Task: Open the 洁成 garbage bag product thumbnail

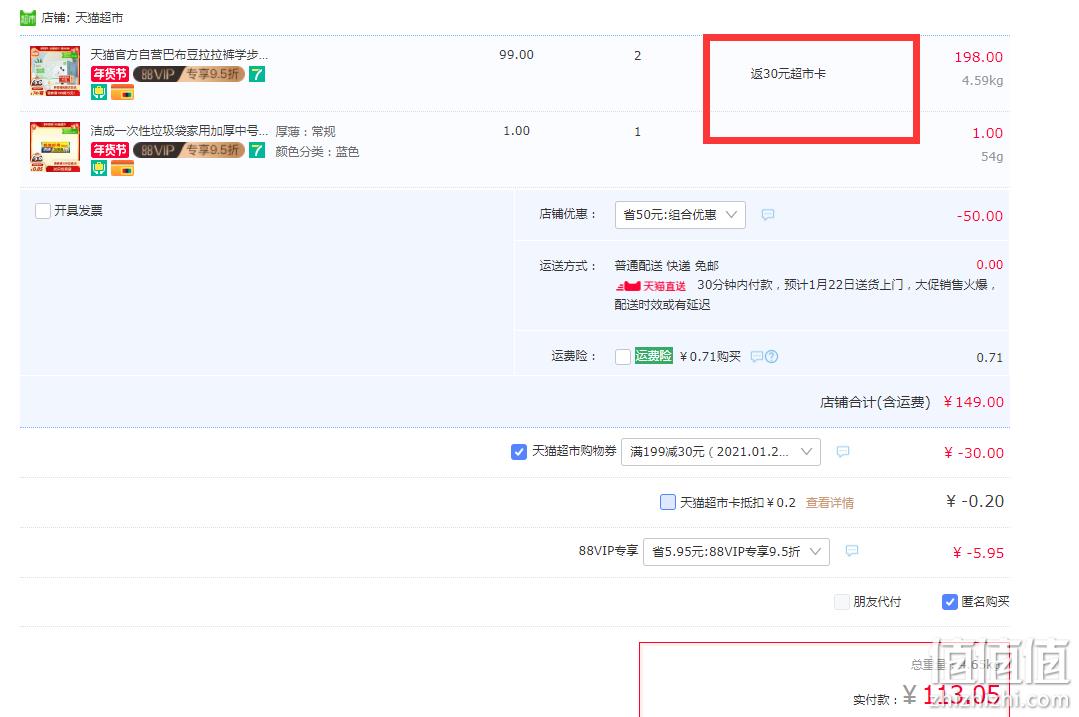Action: tap(55, 147)
